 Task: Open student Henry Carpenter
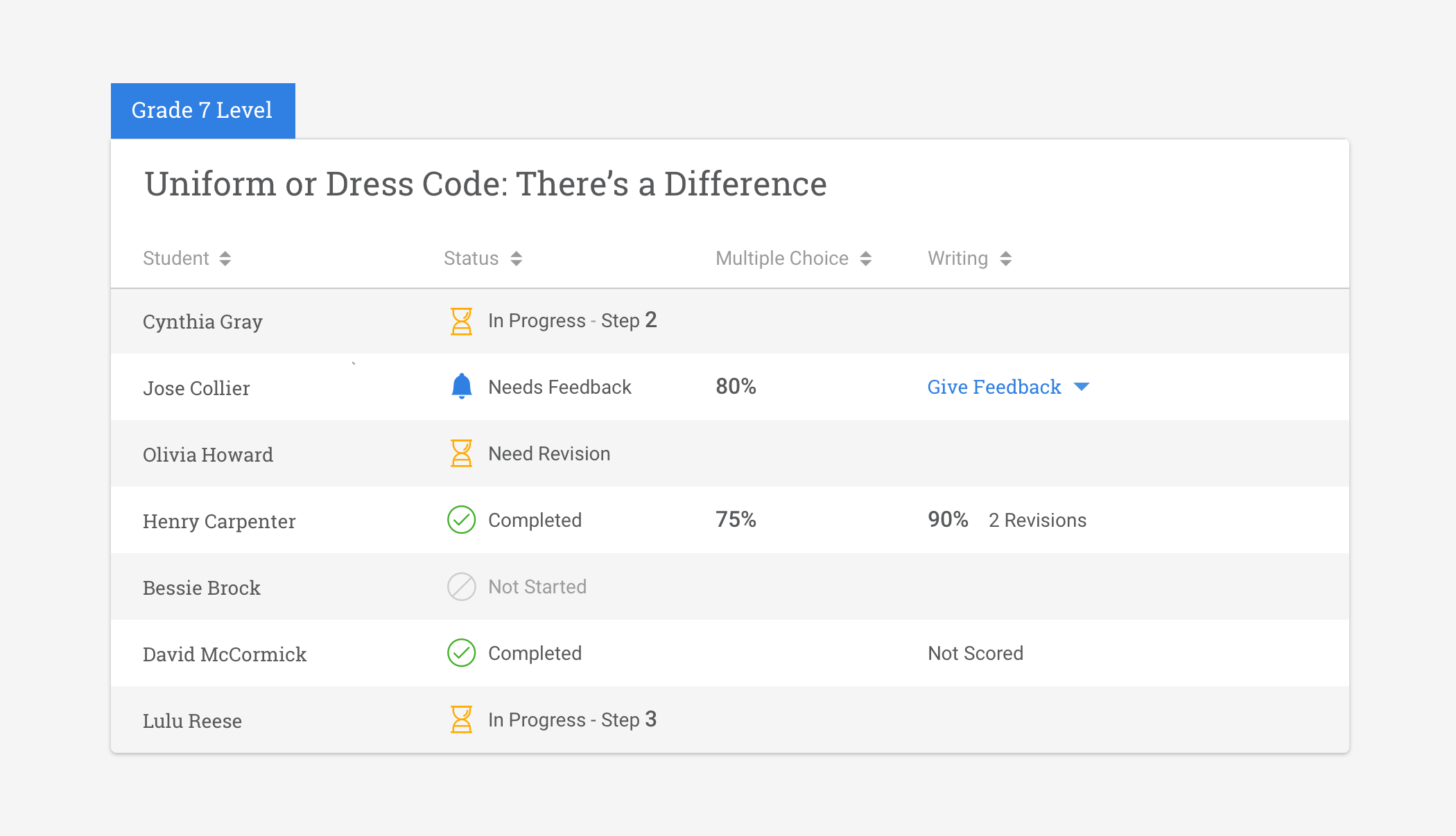tap(219, 521)
